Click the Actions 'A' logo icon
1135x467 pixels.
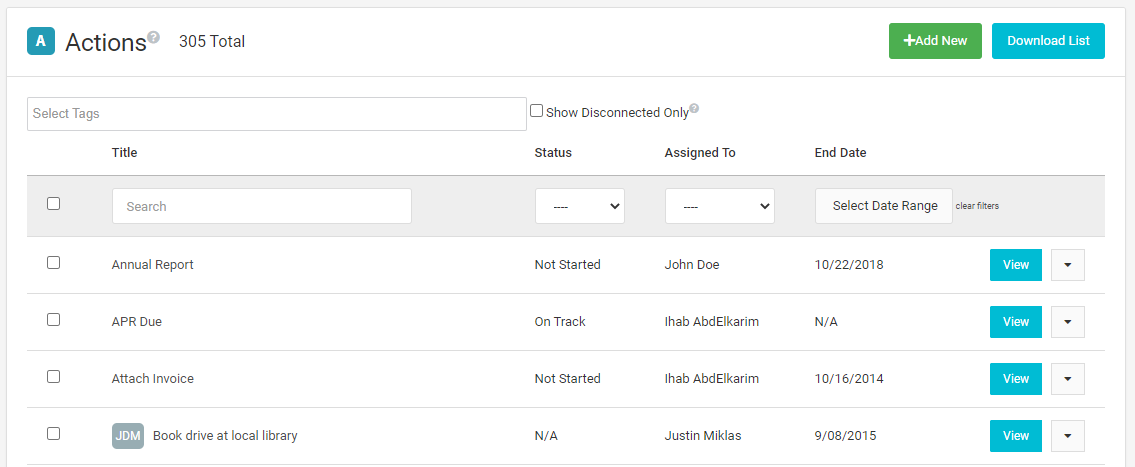coord(41,41)
